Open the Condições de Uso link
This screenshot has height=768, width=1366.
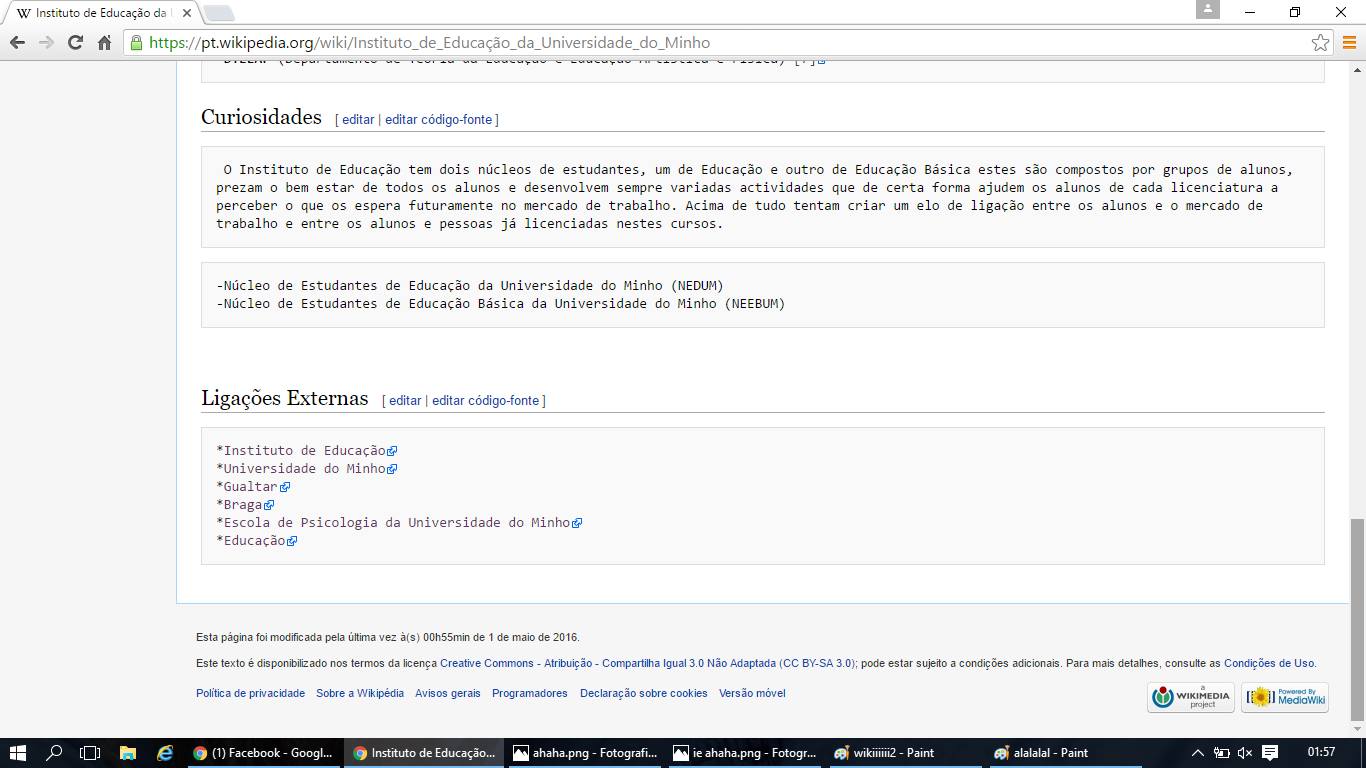[1269, 663]
